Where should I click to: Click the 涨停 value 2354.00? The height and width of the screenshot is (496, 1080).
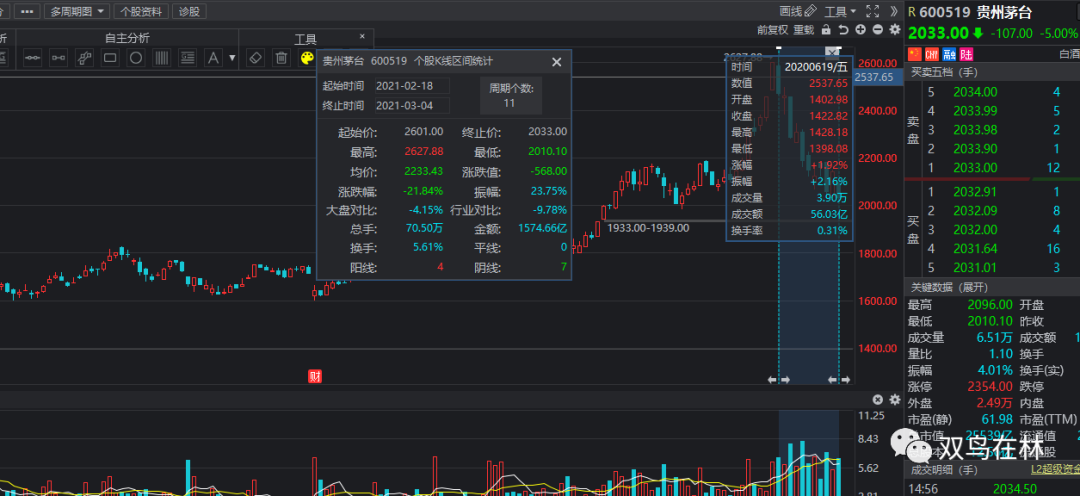[x=991, y=386]
